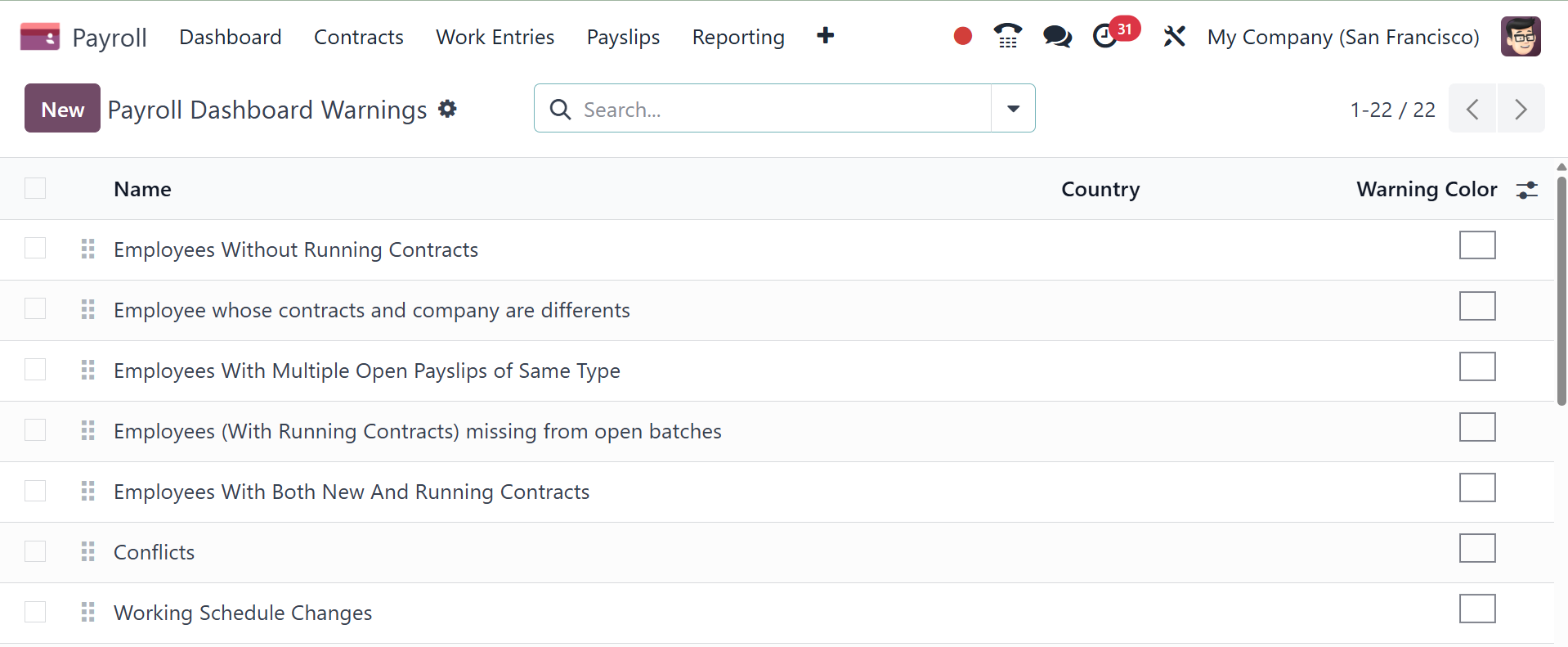Open optional columns adjust icon
The width and height of the screenshot is (1568, 647).
1526,190
